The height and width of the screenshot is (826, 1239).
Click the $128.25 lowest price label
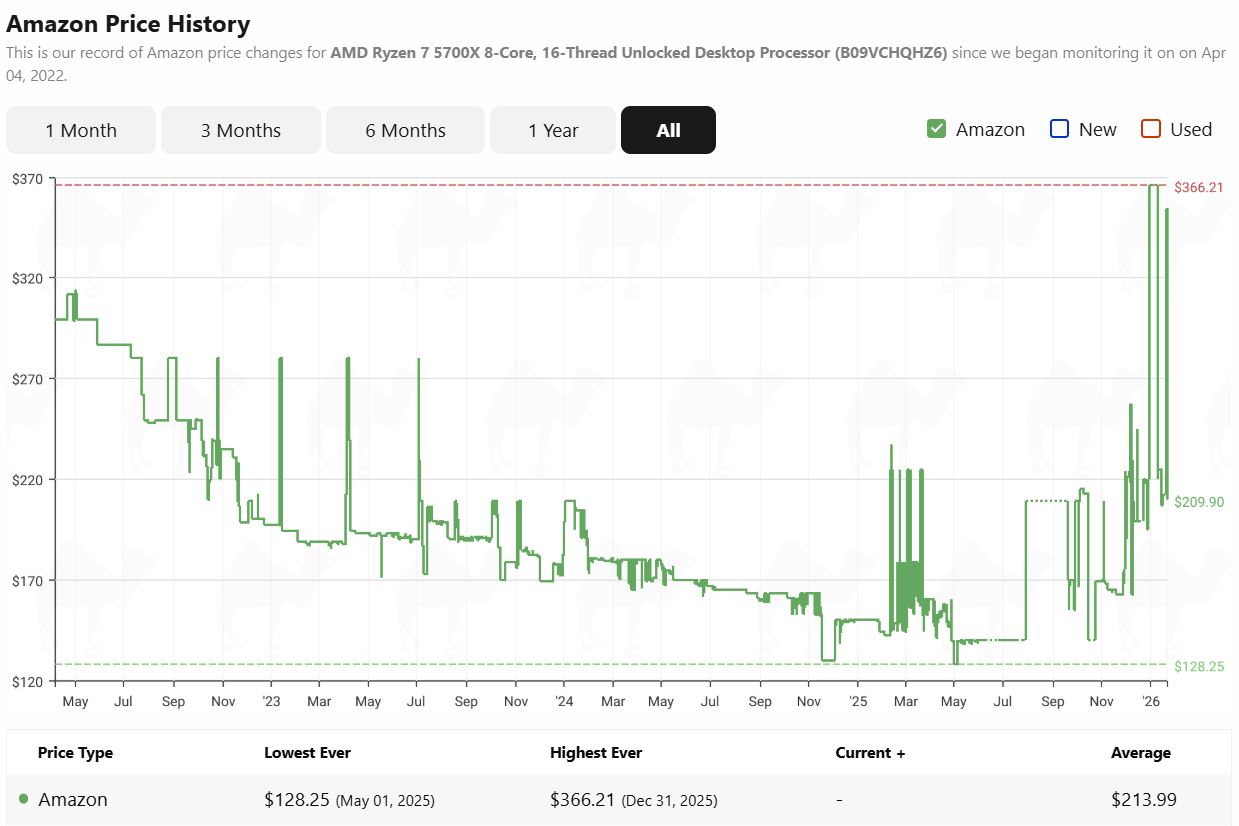pyautogui.click(x=1198, y=666)
